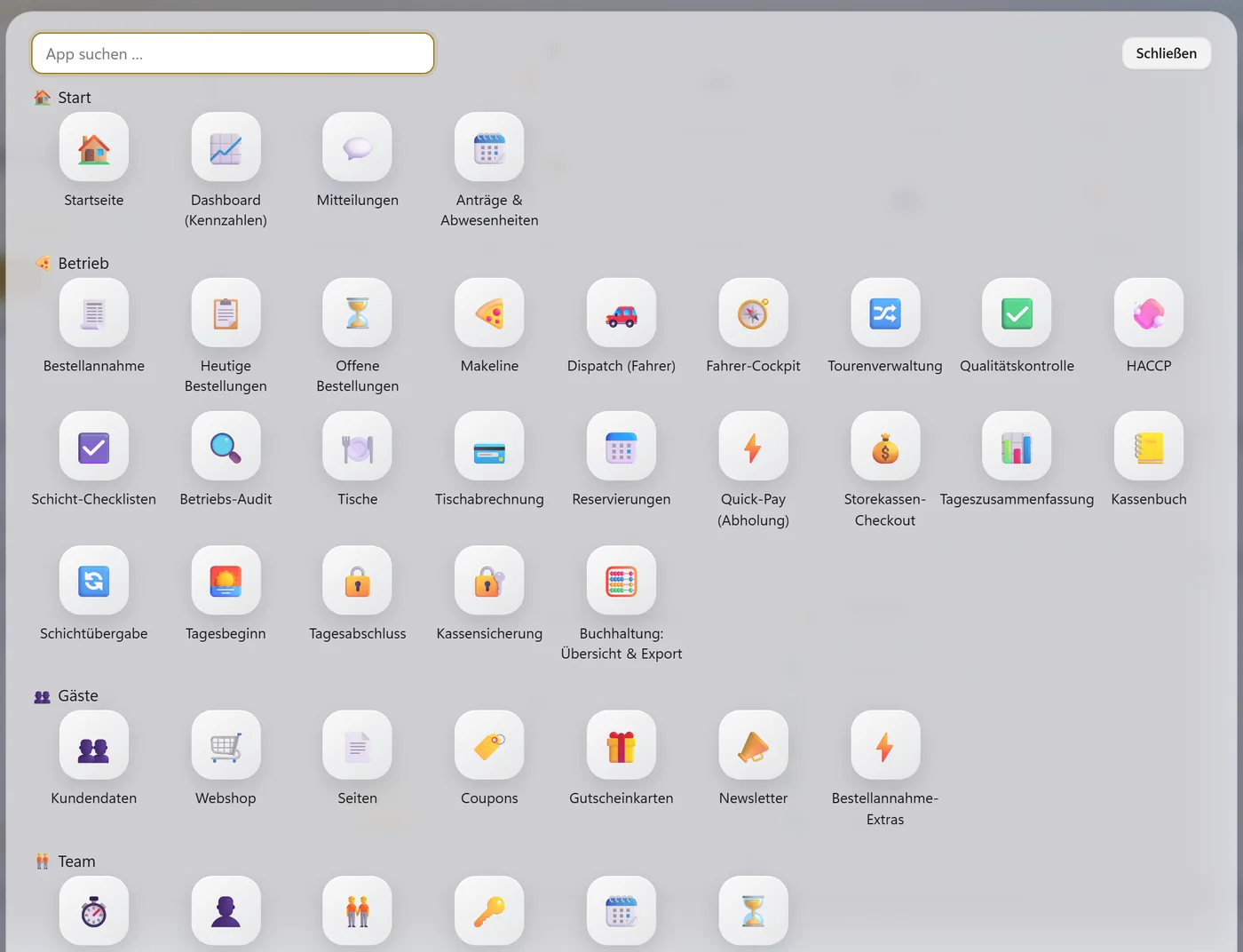Launch the Webshop cart app
Image resolution: width=1243 pixels, height=952 pixels.
pos(226,746)
